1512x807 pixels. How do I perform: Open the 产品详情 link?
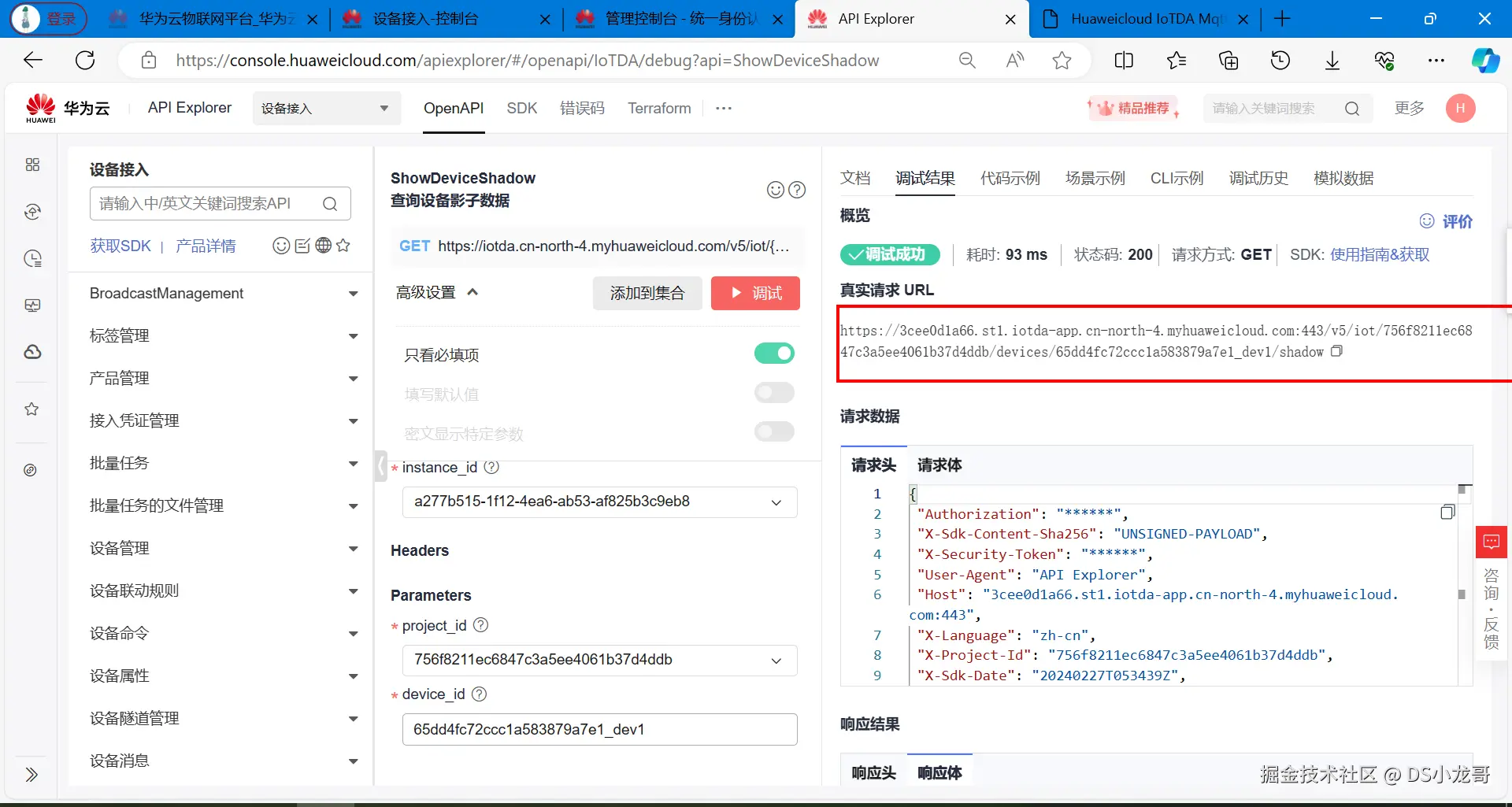(x=206, y=246)
